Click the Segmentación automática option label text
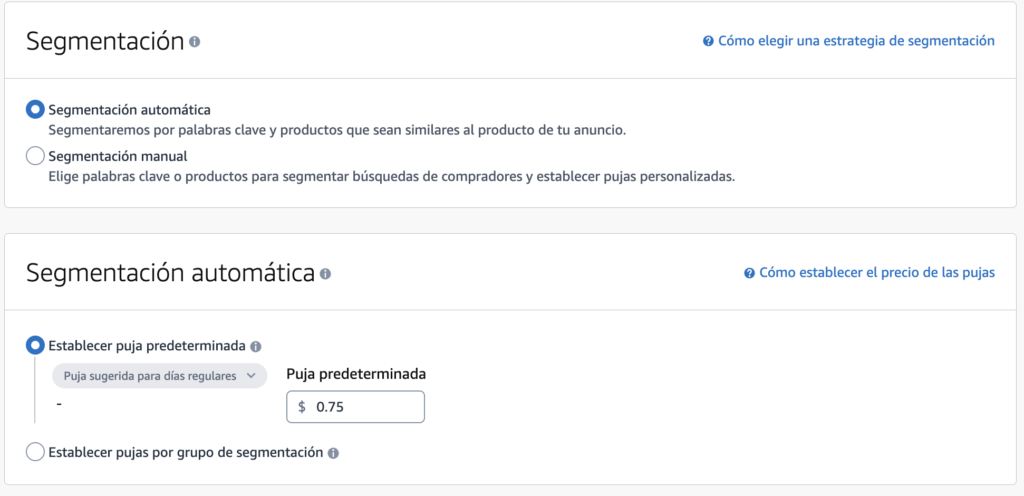The image size is (1024, 496). click(x=129, y=110)
